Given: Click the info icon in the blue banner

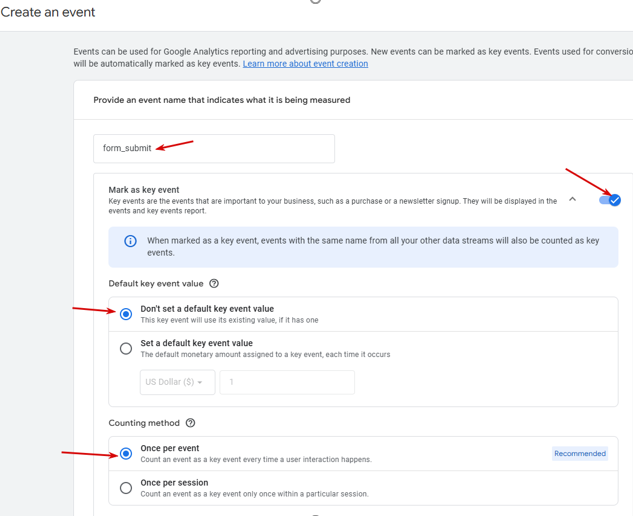Looking at the screenshot, I should coord(130,241).
